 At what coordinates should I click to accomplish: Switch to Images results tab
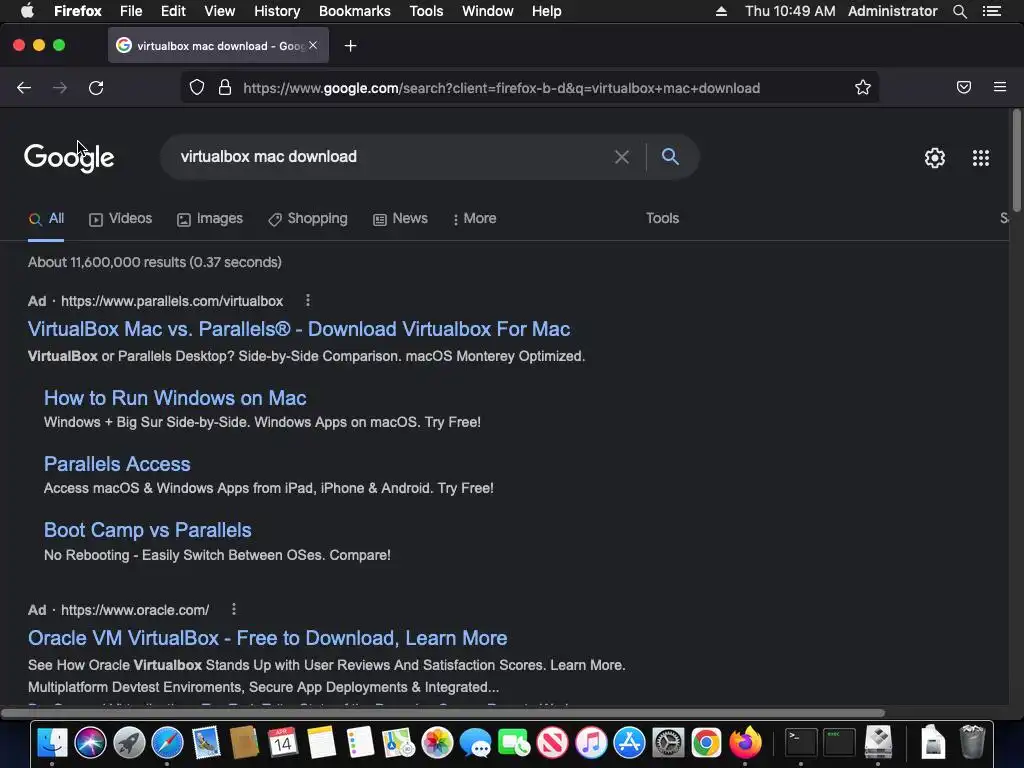[x=210, y=219]
